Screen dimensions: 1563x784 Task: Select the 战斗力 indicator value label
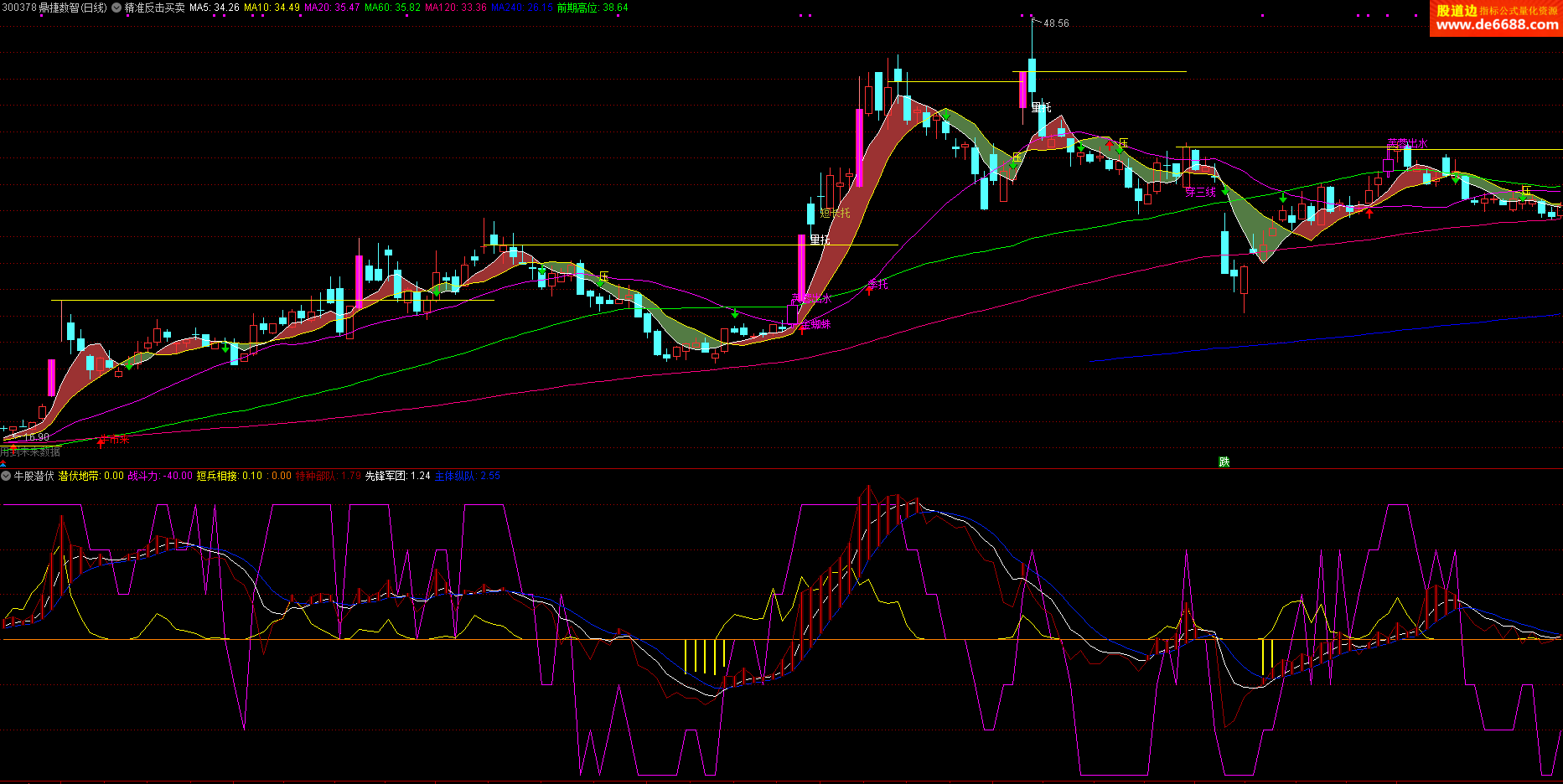point(159,476)
